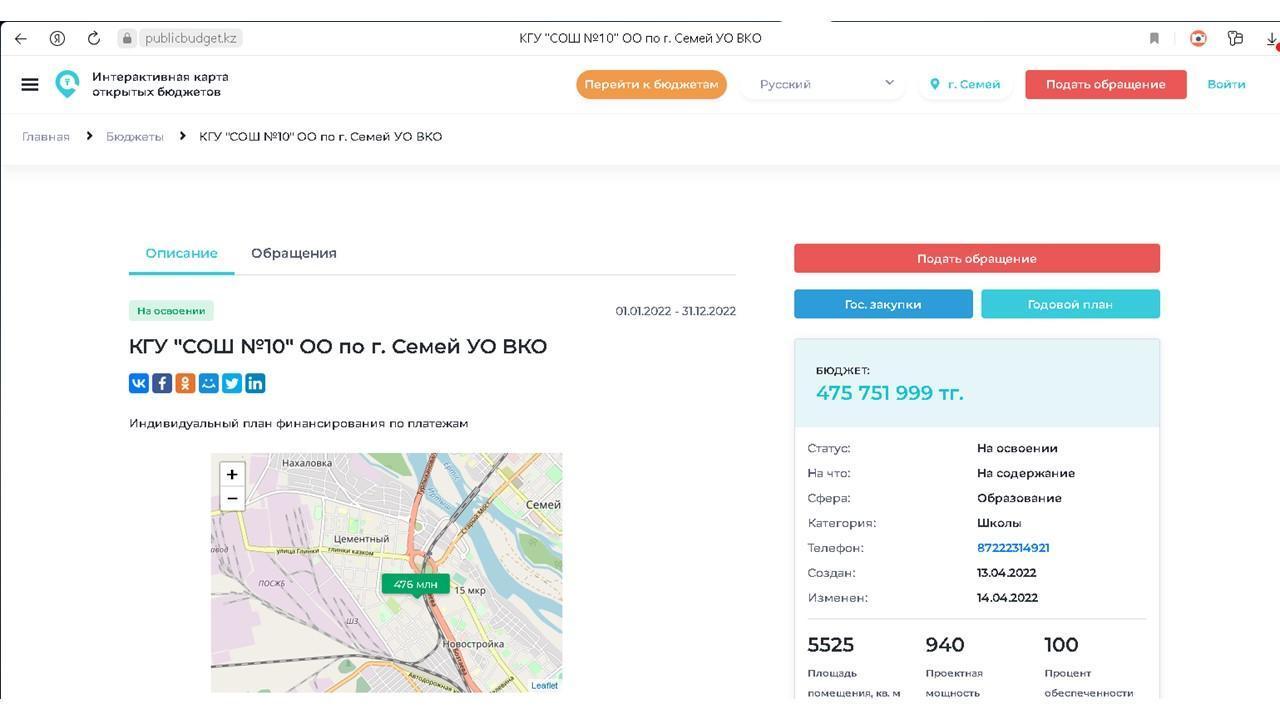The width and height of the screenshot is (1280, 720).
Task: Click Перейти к бюджетам button
Action: click(x=651, y=84)
